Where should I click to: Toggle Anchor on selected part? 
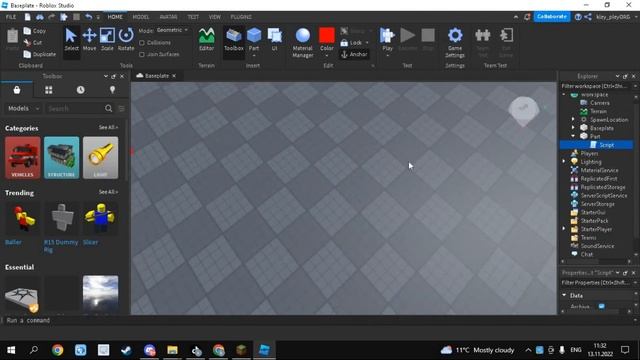(x=354, y=54)
